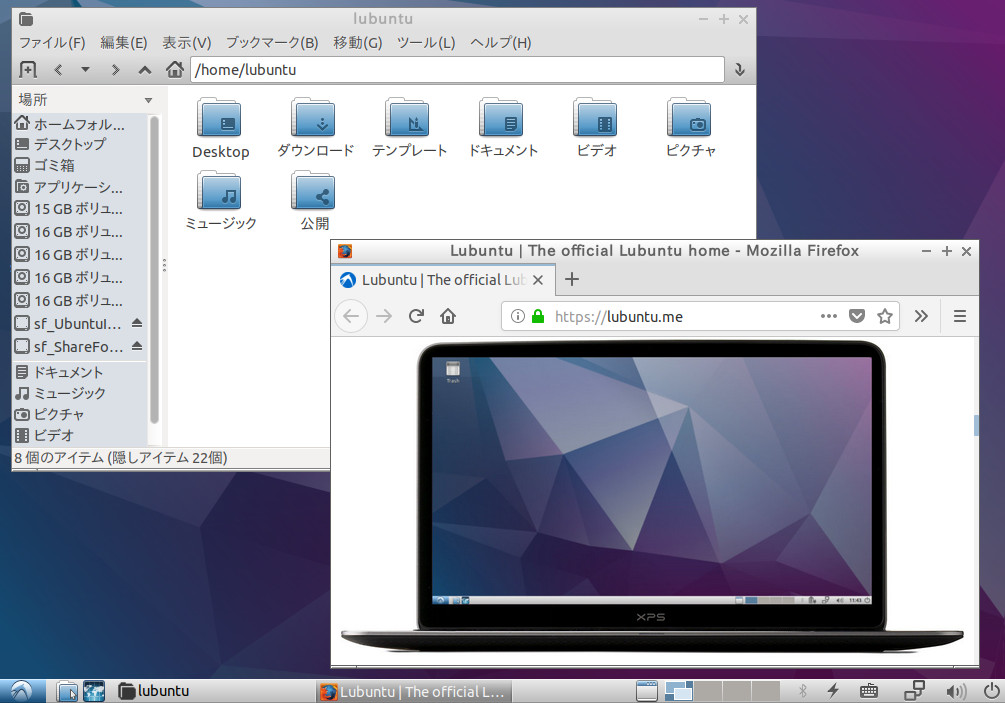The height and width of the screenshot is (703, 1005).
Task: Select the テンプレート folder
Action: click(x=409, y=128)
